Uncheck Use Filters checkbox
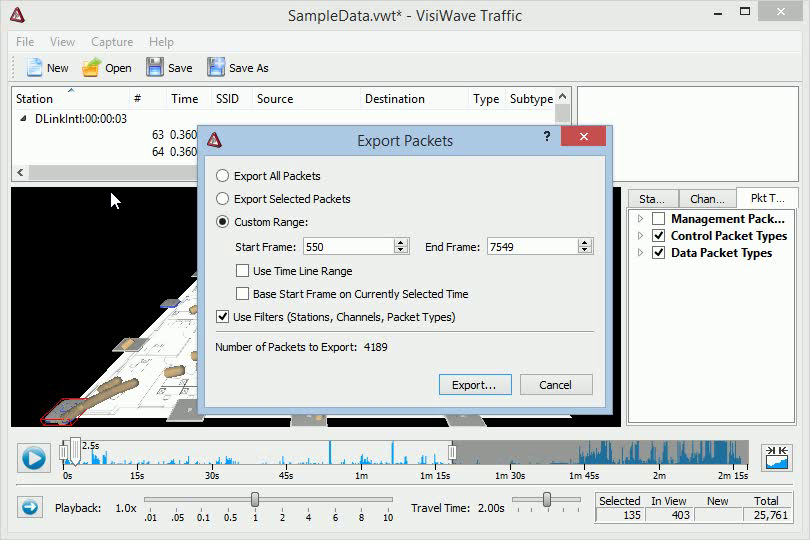 pos(222,317)
